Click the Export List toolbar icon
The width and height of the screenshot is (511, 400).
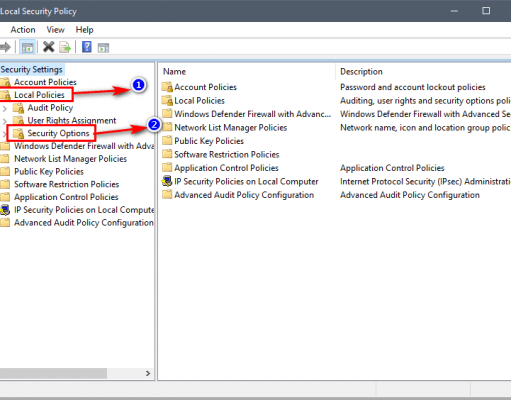click(x=65, y=47)
